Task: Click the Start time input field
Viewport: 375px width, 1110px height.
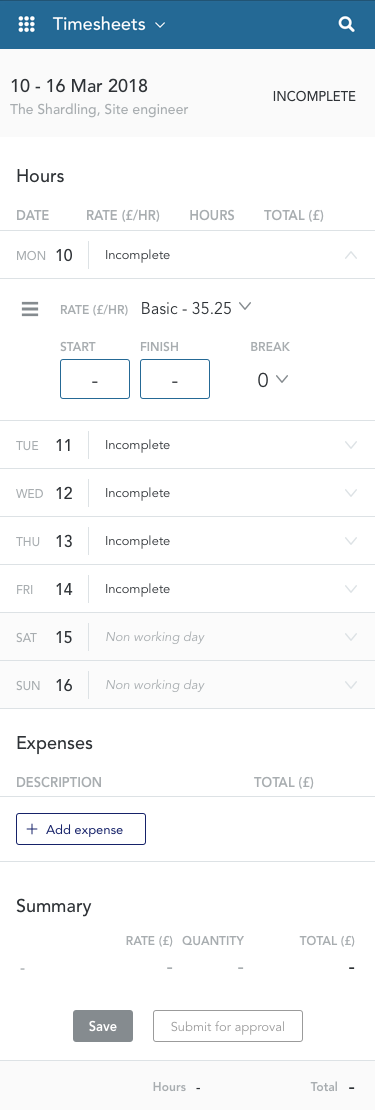Action: point(95,379)
